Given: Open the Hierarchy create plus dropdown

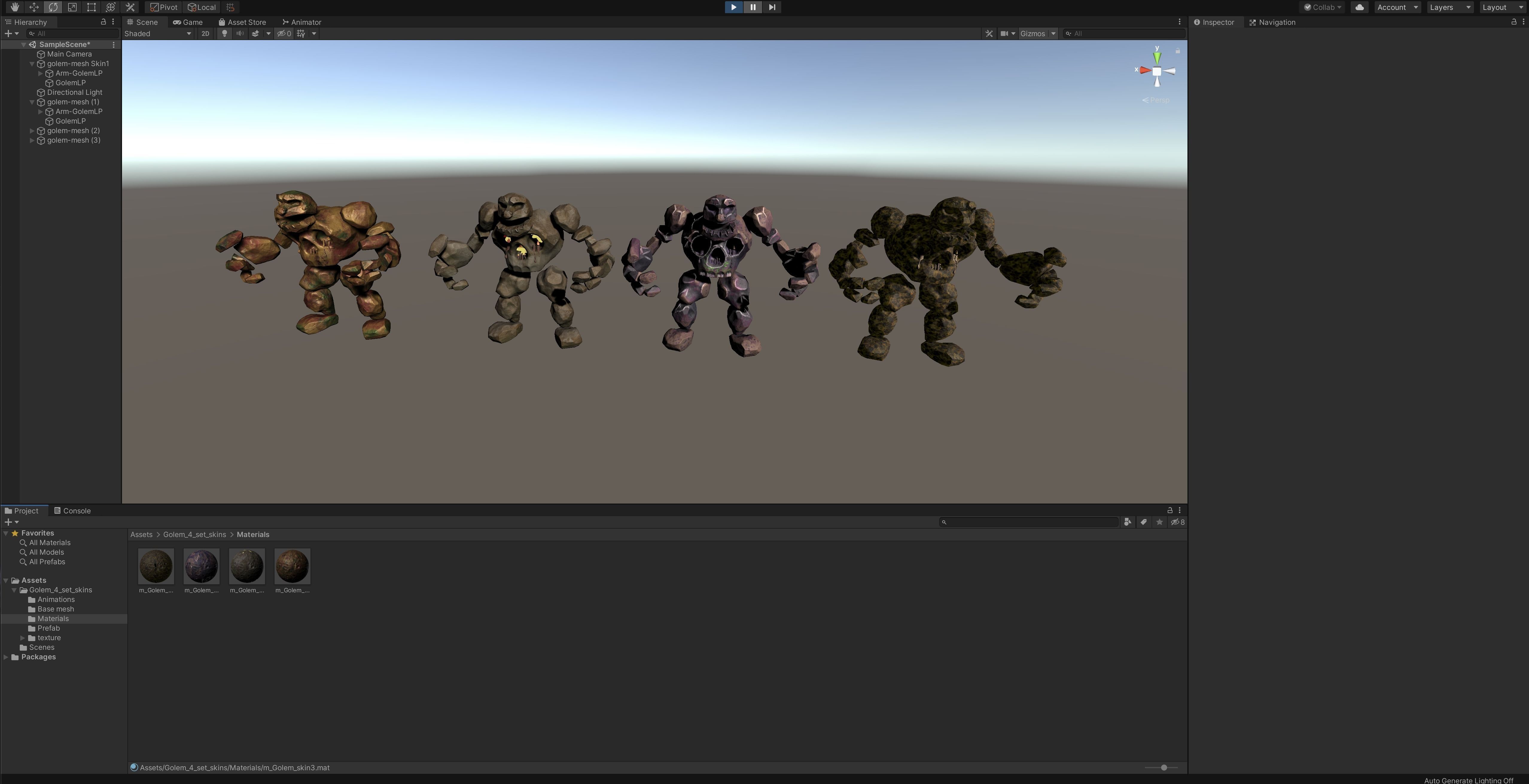Looking at the screenshot, I should [x=11, y=34].
